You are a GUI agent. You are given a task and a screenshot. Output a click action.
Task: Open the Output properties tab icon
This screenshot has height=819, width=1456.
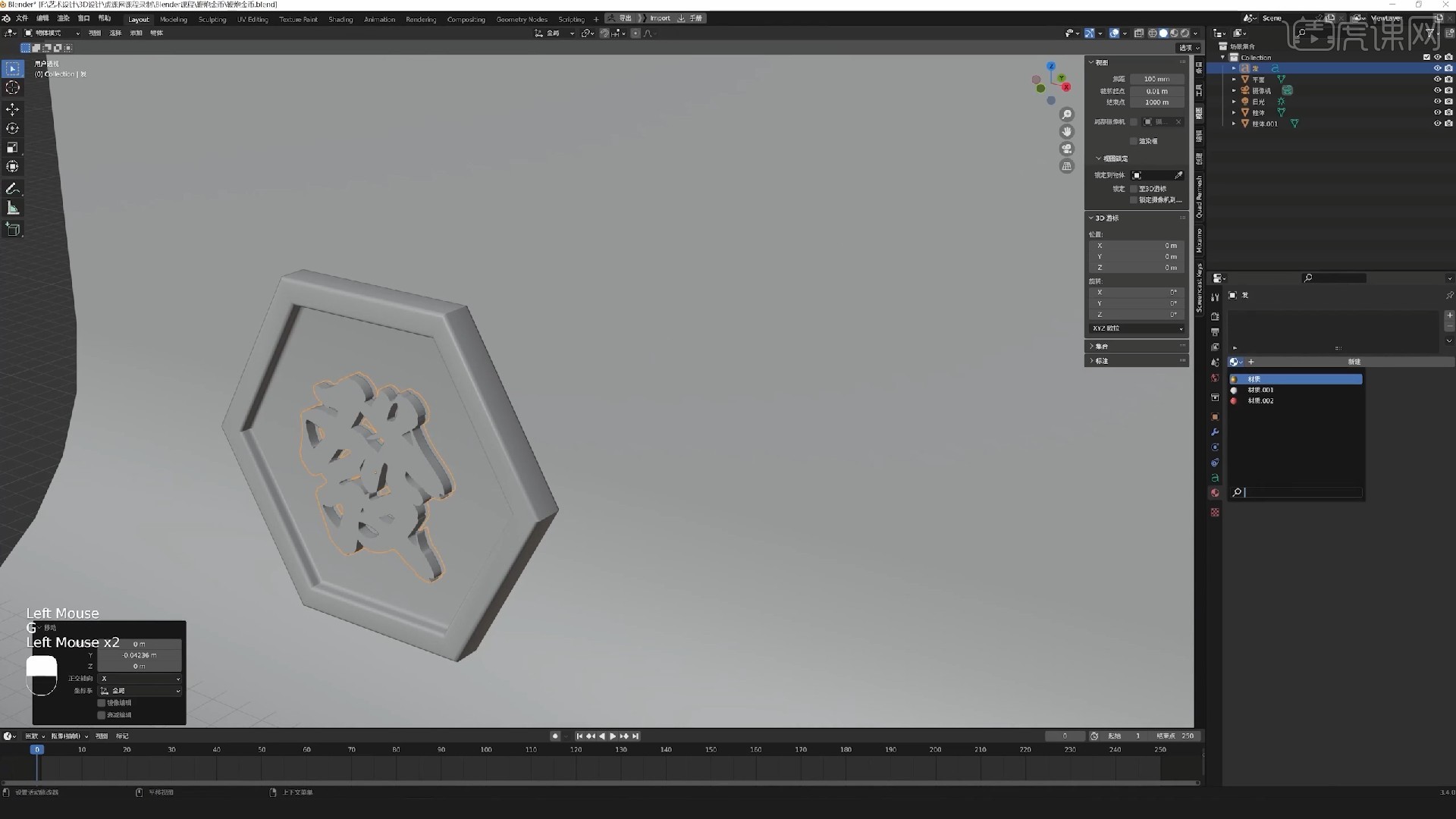pos(1215,332)
